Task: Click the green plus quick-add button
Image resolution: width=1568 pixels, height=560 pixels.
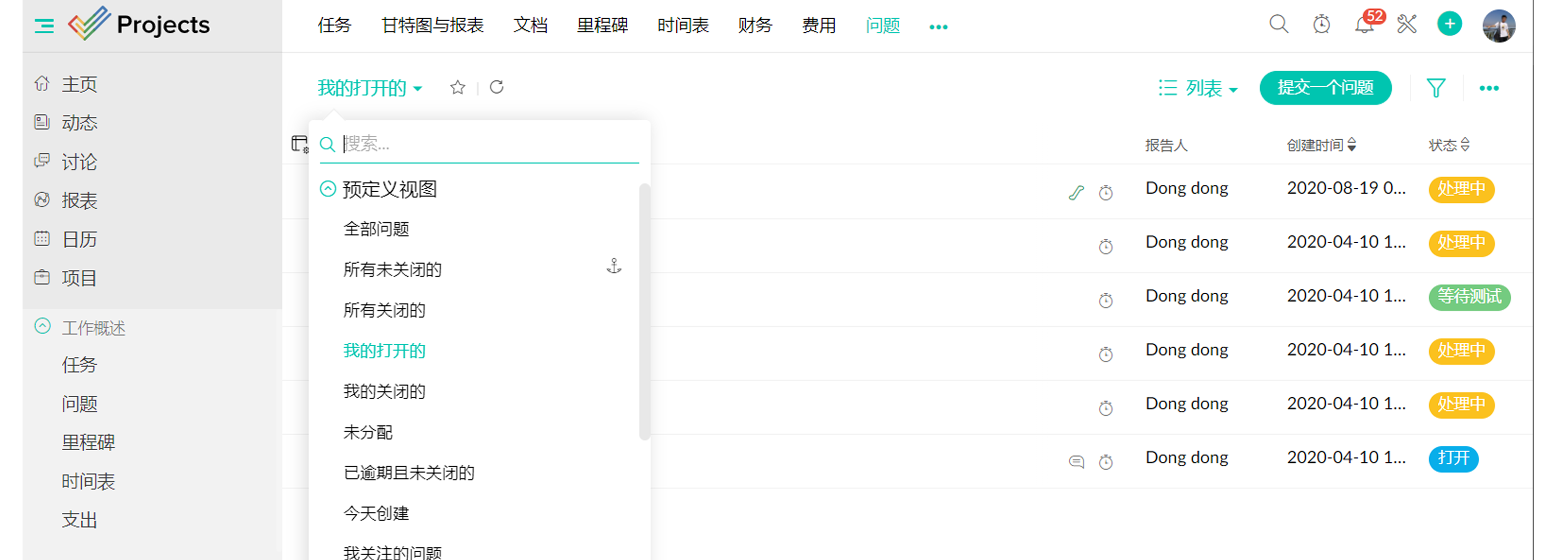Action: [1449, 25]
